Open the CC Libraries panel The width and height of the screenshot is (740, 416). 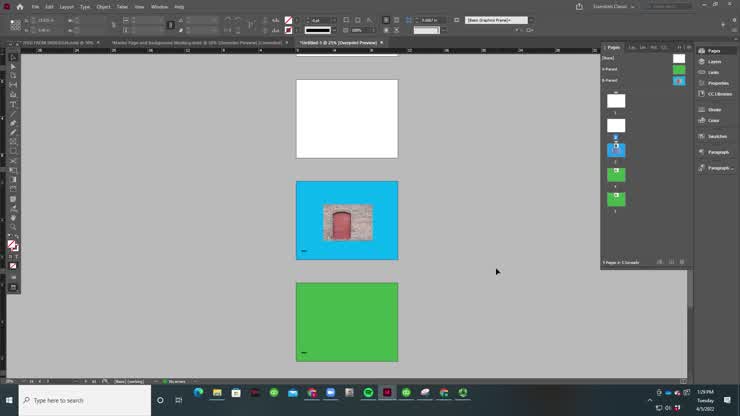click(x=719, y=94)
